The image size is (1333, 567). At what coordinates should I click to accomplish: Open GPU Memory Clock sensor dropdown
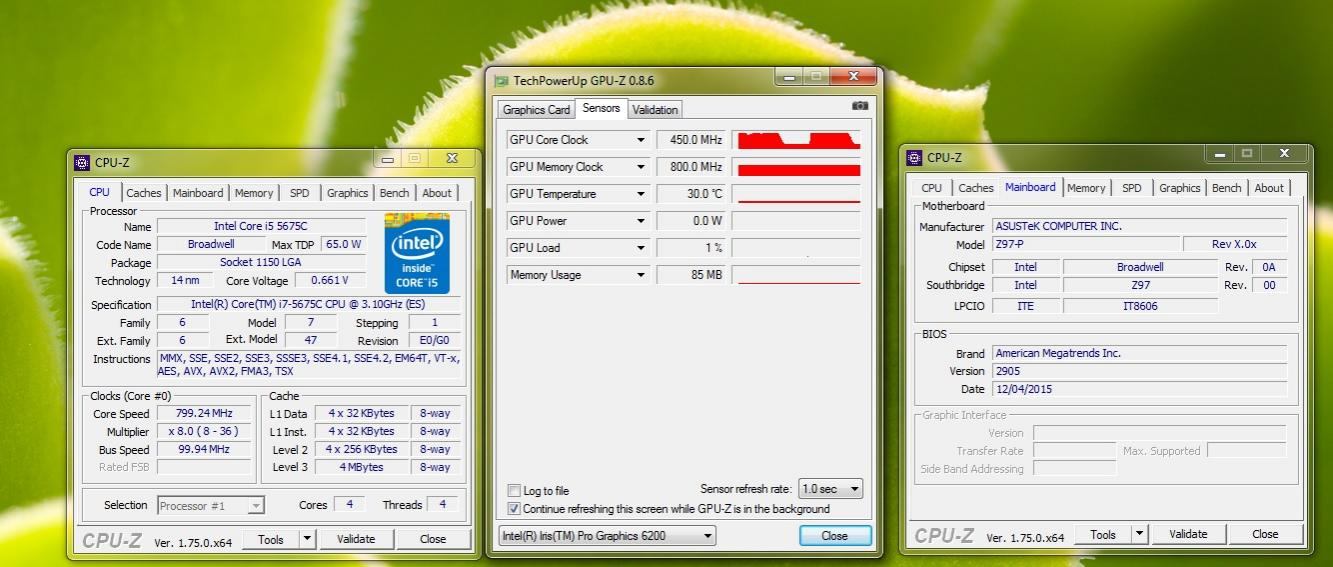[641, 167]
